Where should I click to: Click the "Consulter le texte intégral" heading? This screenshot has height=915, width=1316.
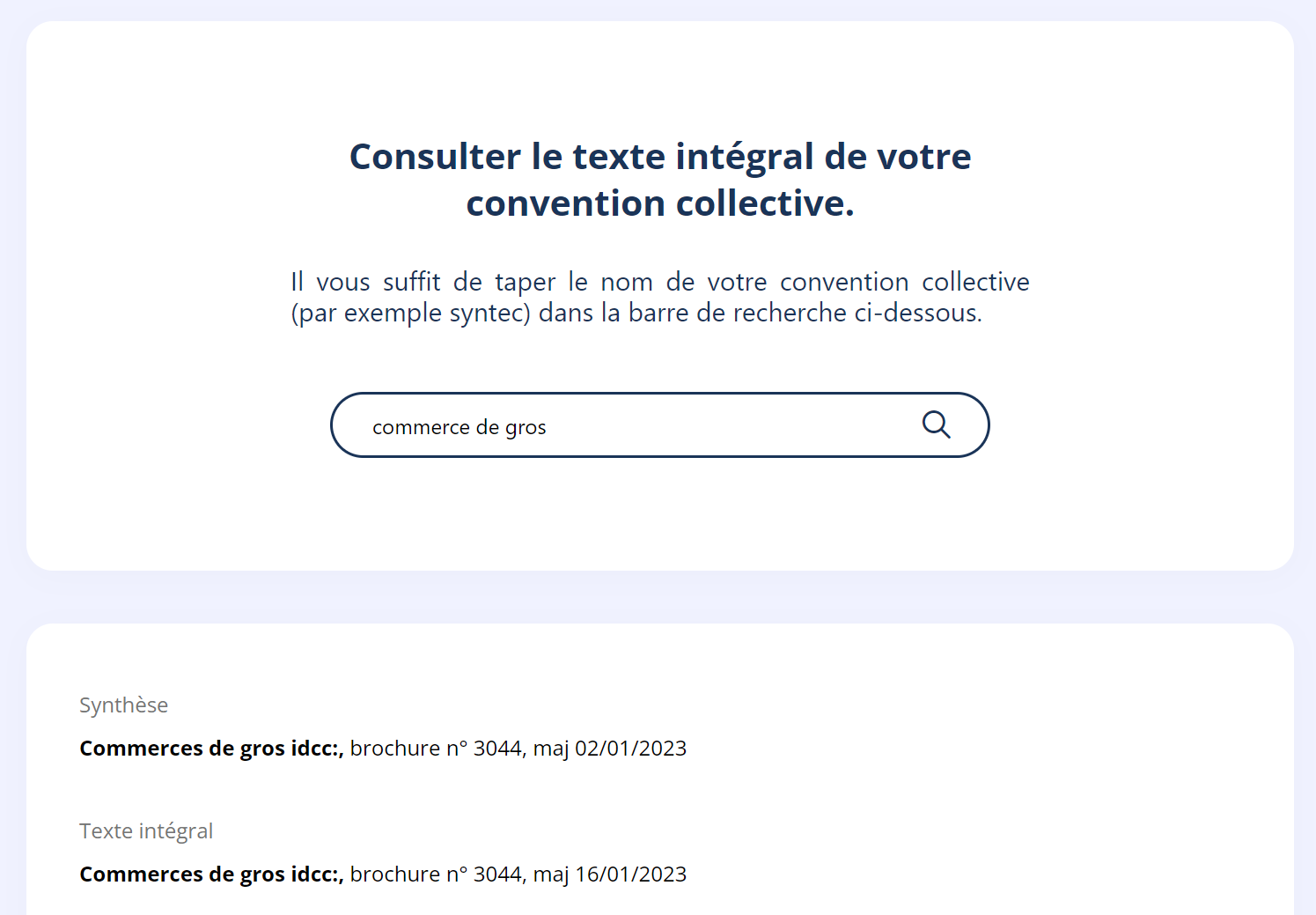659,156
